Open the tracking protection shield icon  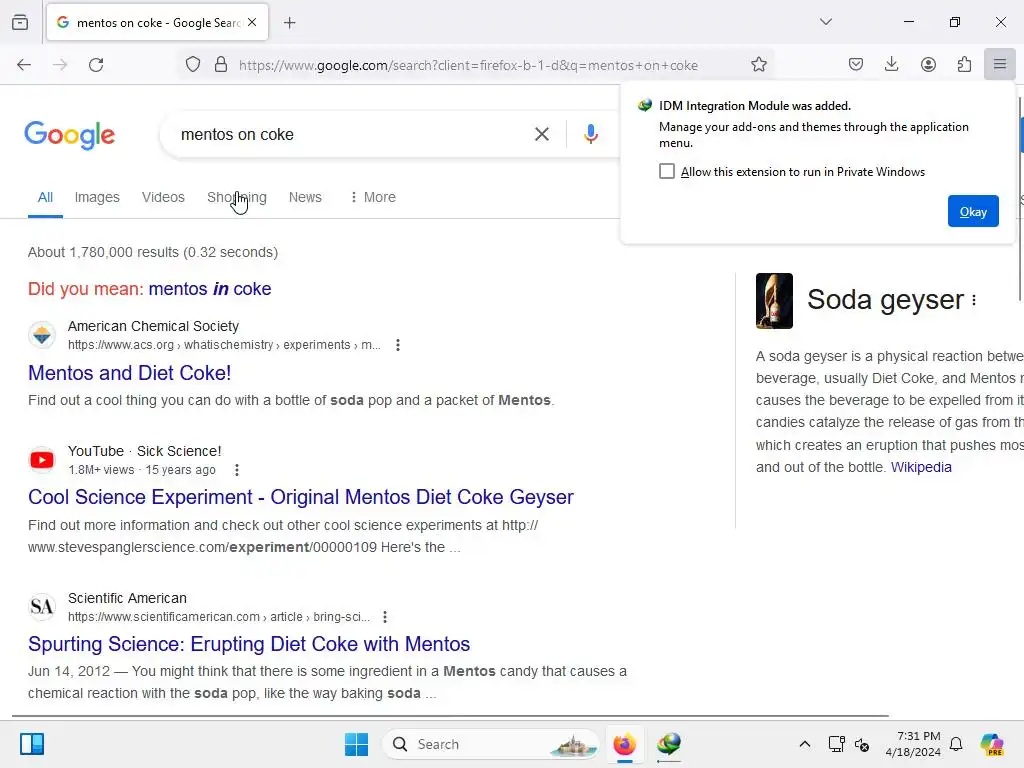tap(193, 65)
